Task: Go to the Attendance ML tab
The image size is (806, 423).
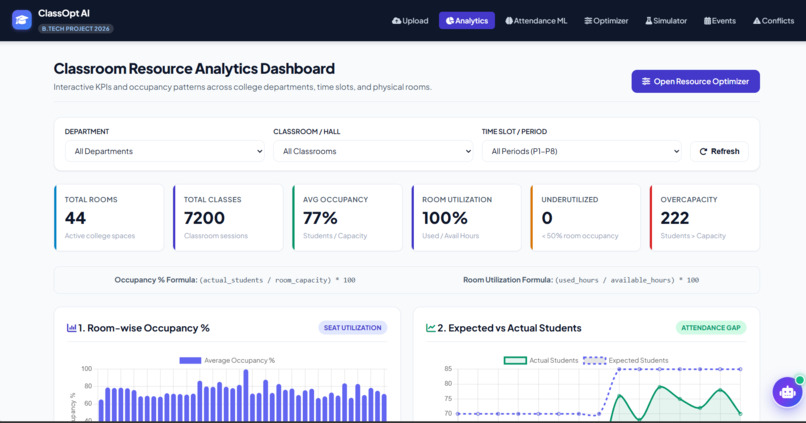Action: [x=536, y=21]
